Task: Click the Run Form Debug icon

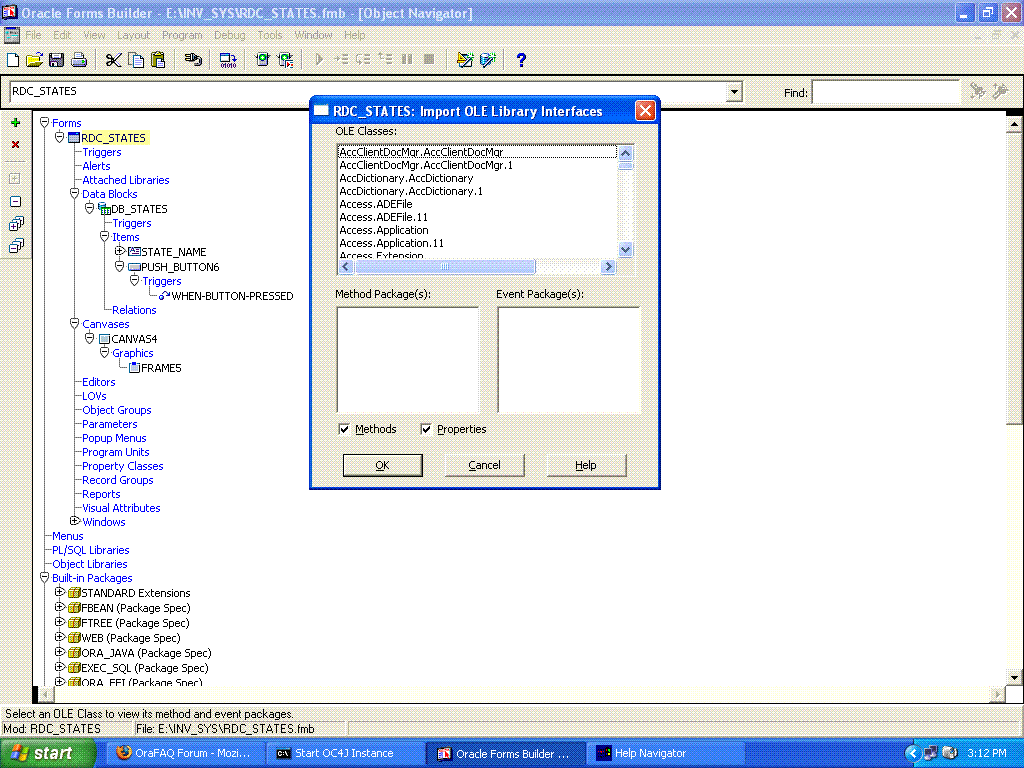Action: pos(285,60)
